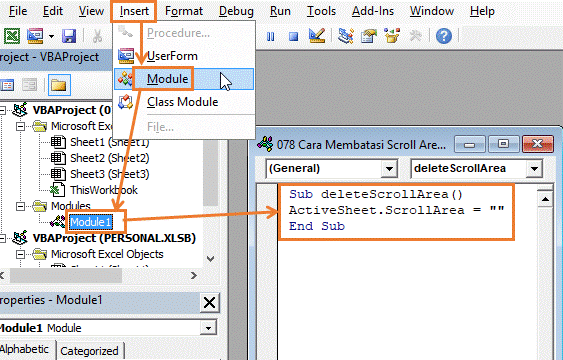
Task: Open the File menu
Action: 18,11
